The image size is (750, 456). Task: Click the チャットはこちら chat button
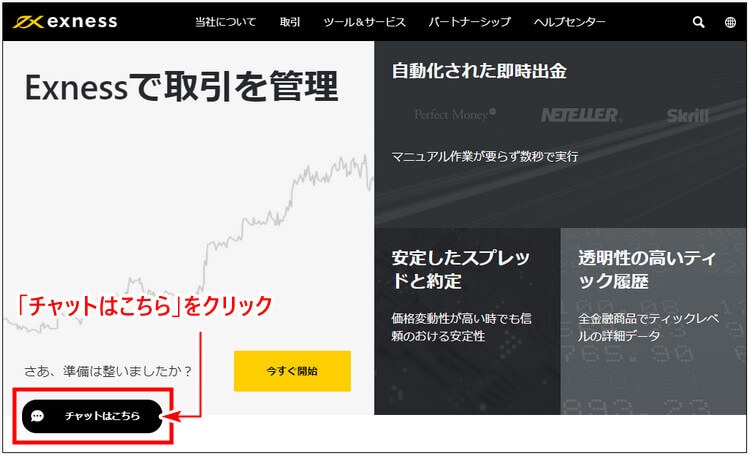pos(92,416)
